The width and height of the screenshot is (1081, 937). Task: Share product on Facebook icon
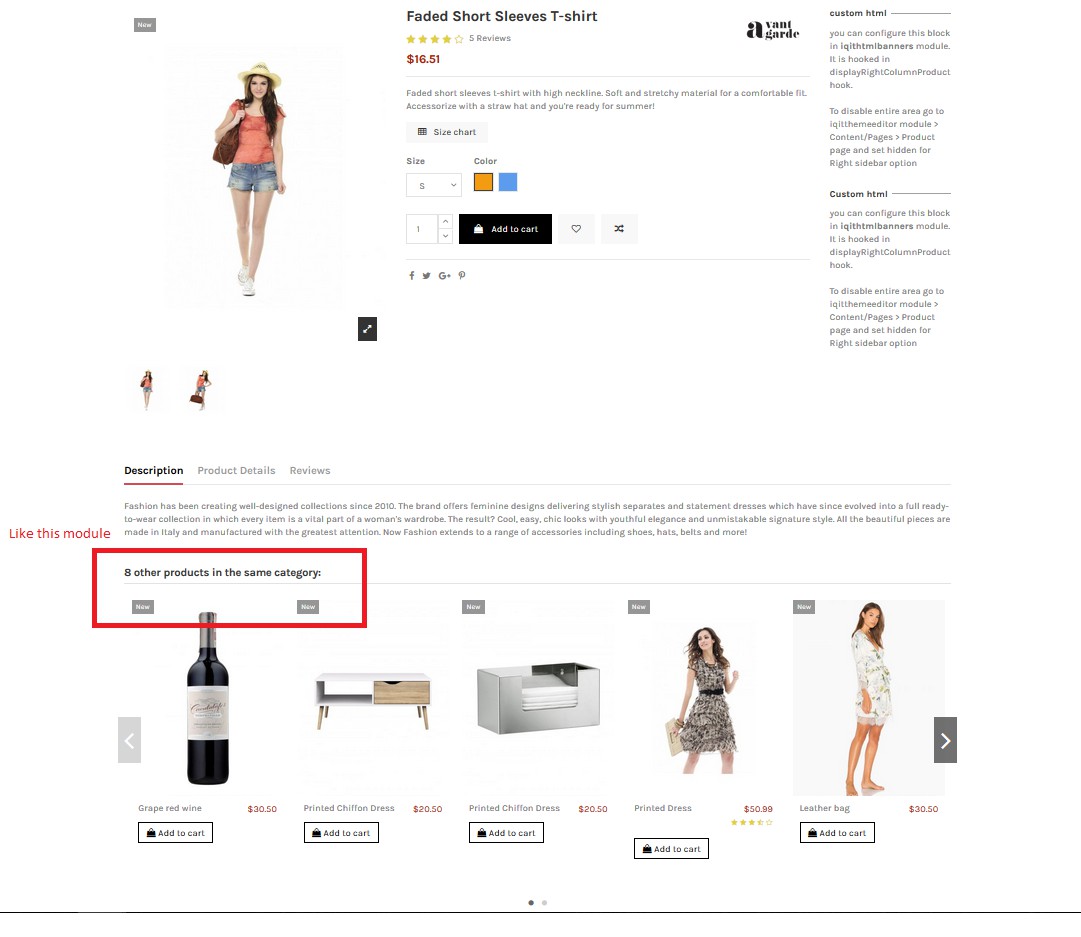412,276
